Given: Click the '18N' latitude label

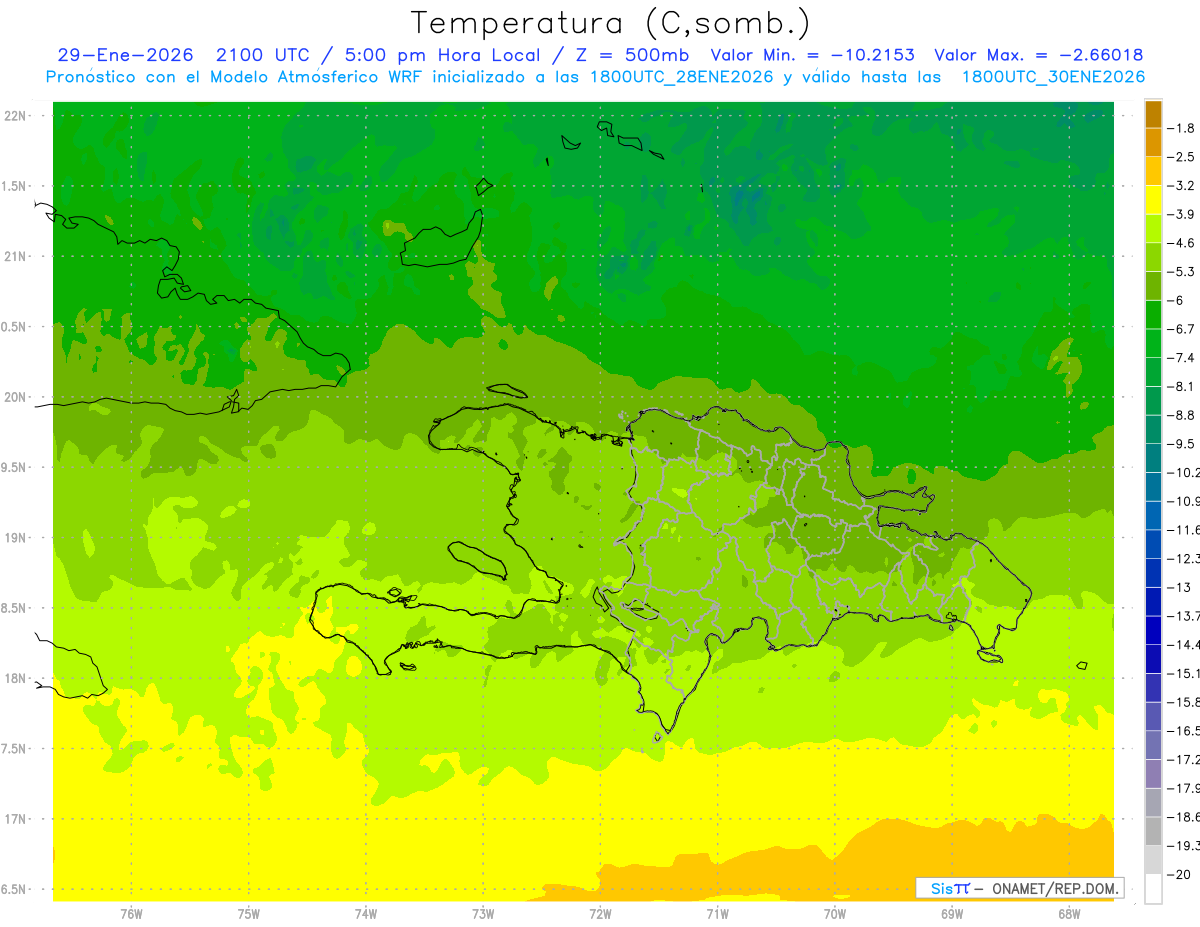Looking at the screenshot, I should tap(14, 679).
